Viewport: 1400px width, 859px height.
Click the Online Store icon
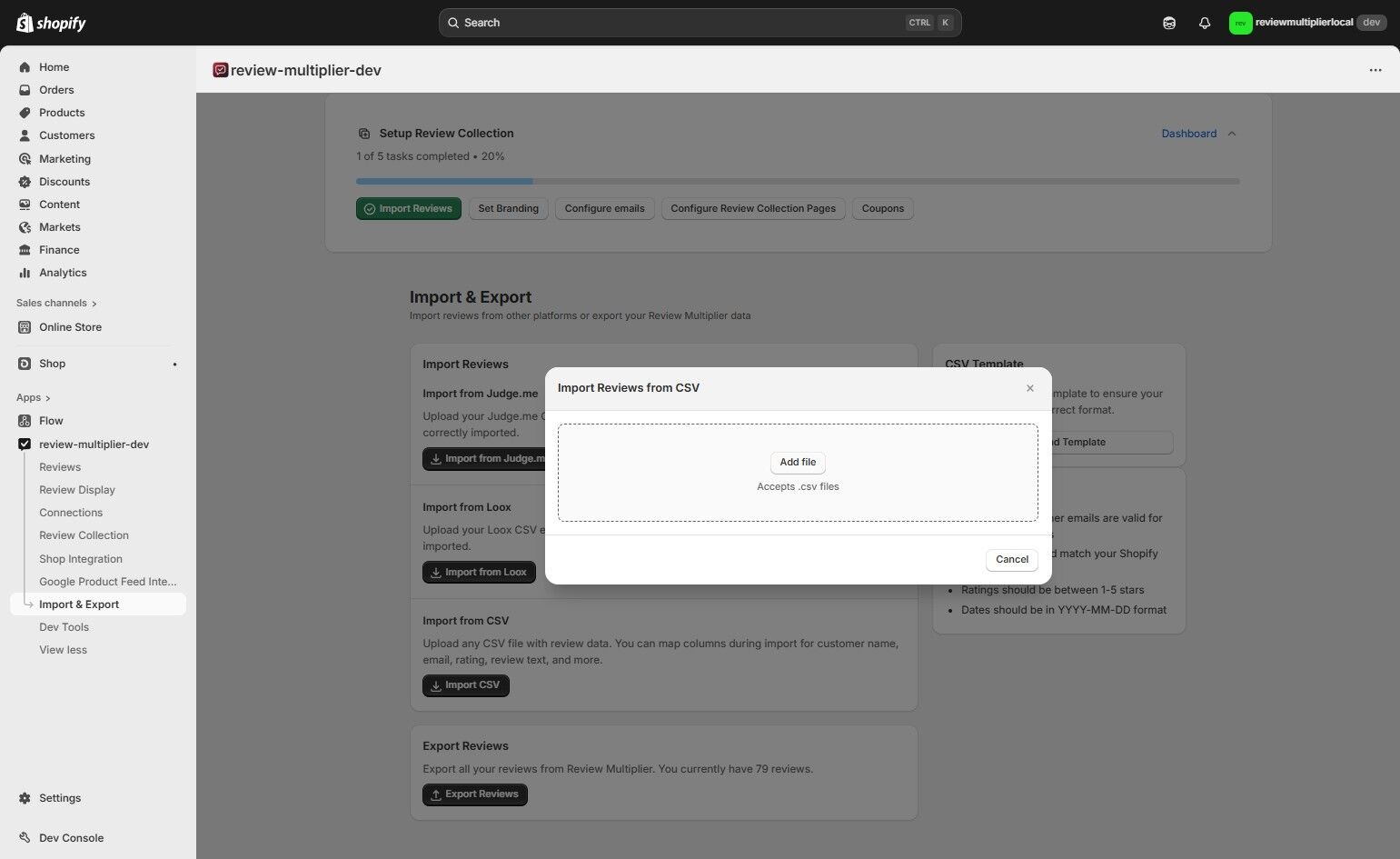tap(25, 326)
